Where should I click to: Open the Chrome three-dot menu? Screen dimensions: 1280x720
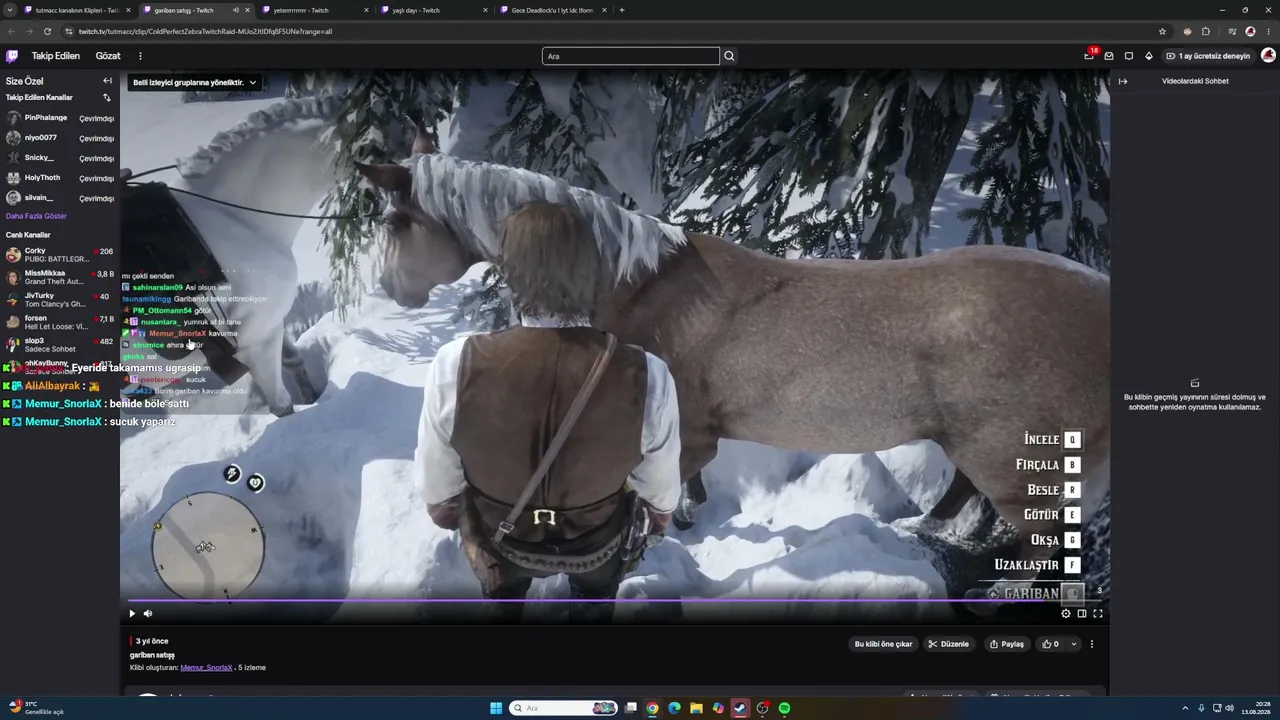coord(1268,31)
